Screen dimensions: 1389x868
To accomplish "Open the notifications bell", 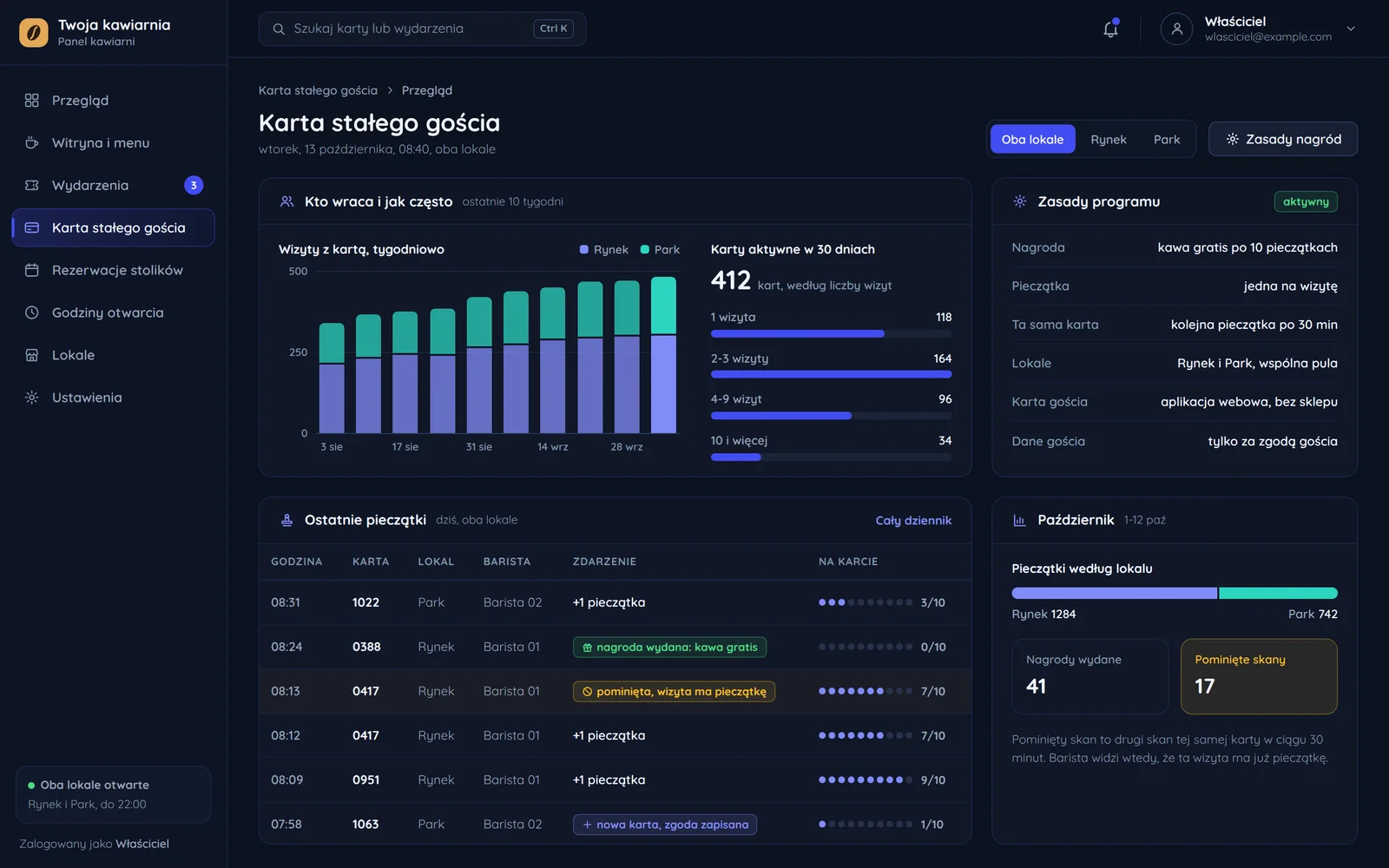I will click(1110, 29).
